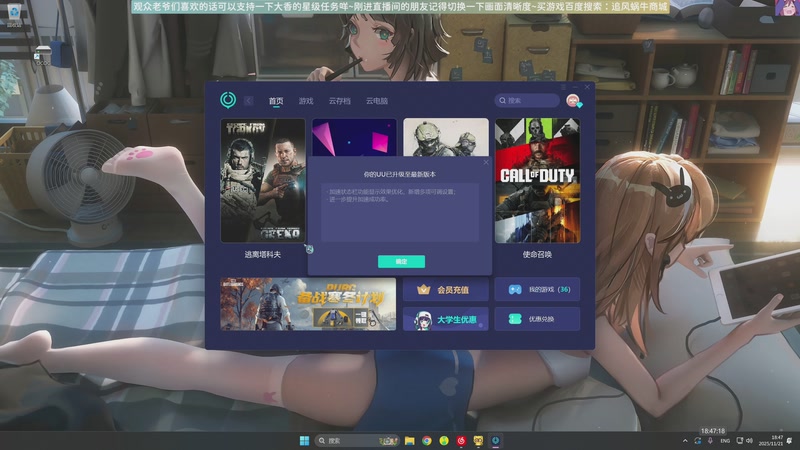800x450 pixels.
Task: Open the UU hamburger menu icon
Action: [x=563, y=87]
